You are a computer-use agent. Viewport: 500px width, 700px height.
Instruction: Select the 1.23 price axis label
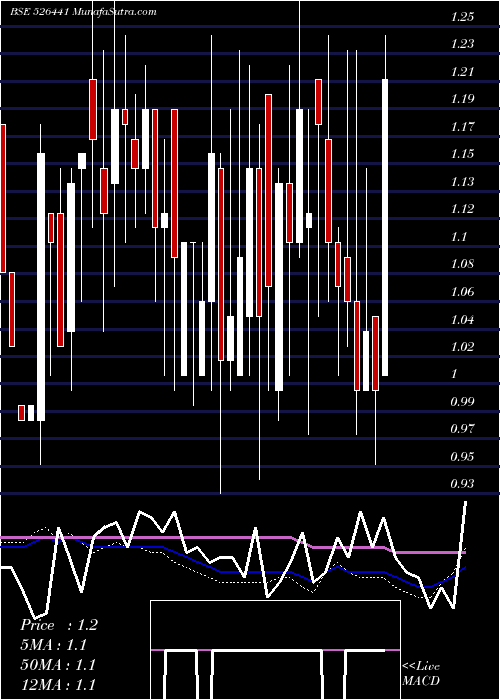click(x=462, y=44)
